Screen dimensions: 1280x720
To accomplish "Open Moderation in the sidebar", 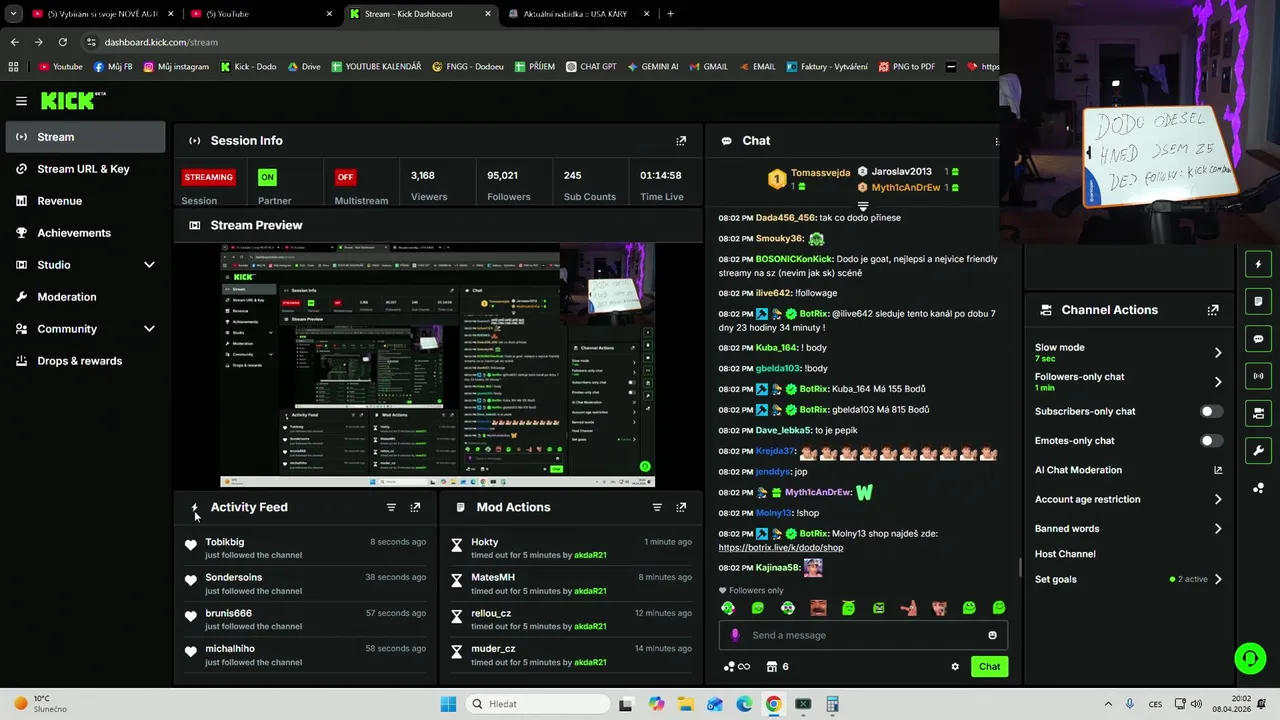I will click(86, 297).
